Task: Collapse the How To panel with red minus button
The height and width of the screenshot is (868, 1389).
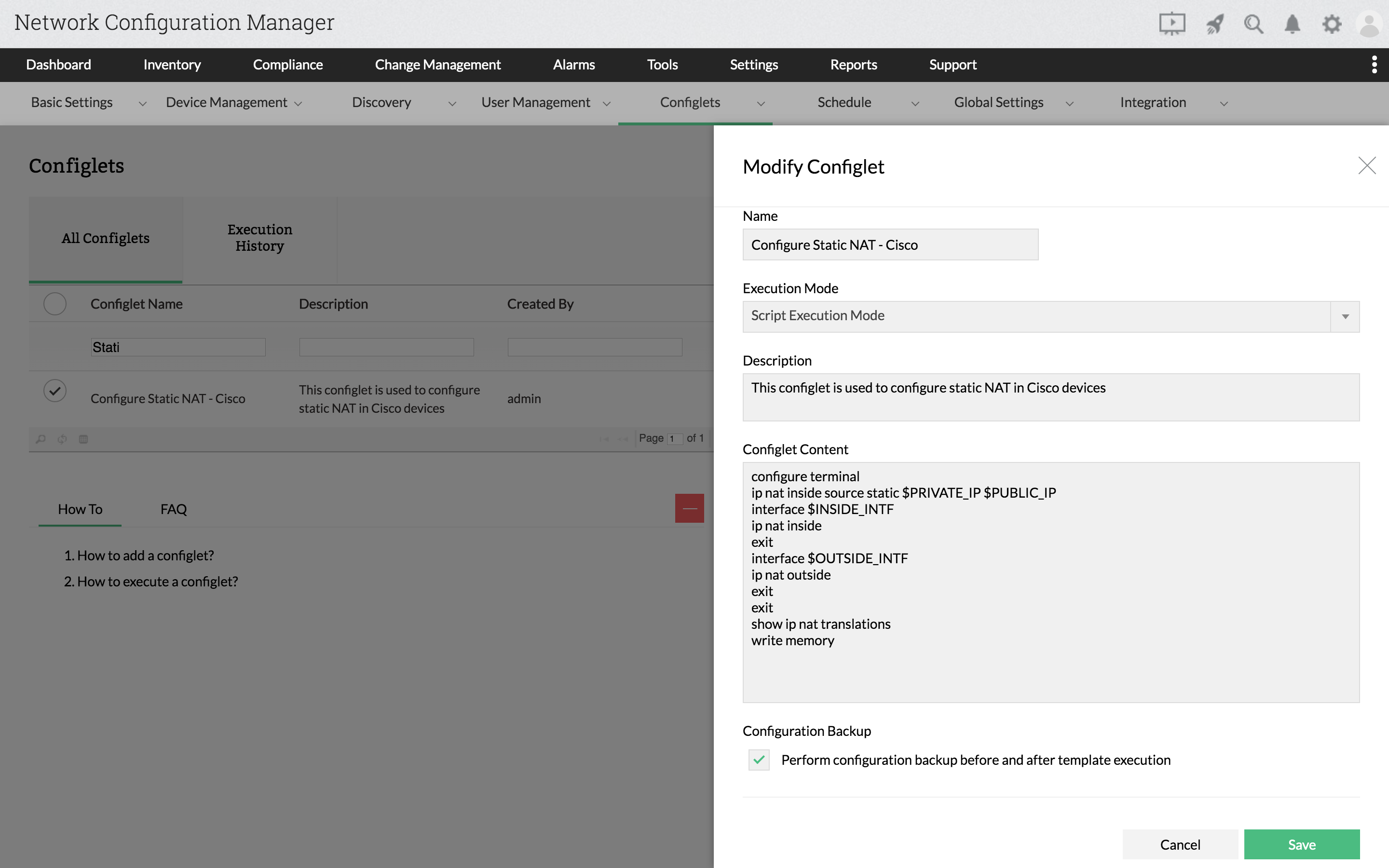Action: click(x=689, y=508)
